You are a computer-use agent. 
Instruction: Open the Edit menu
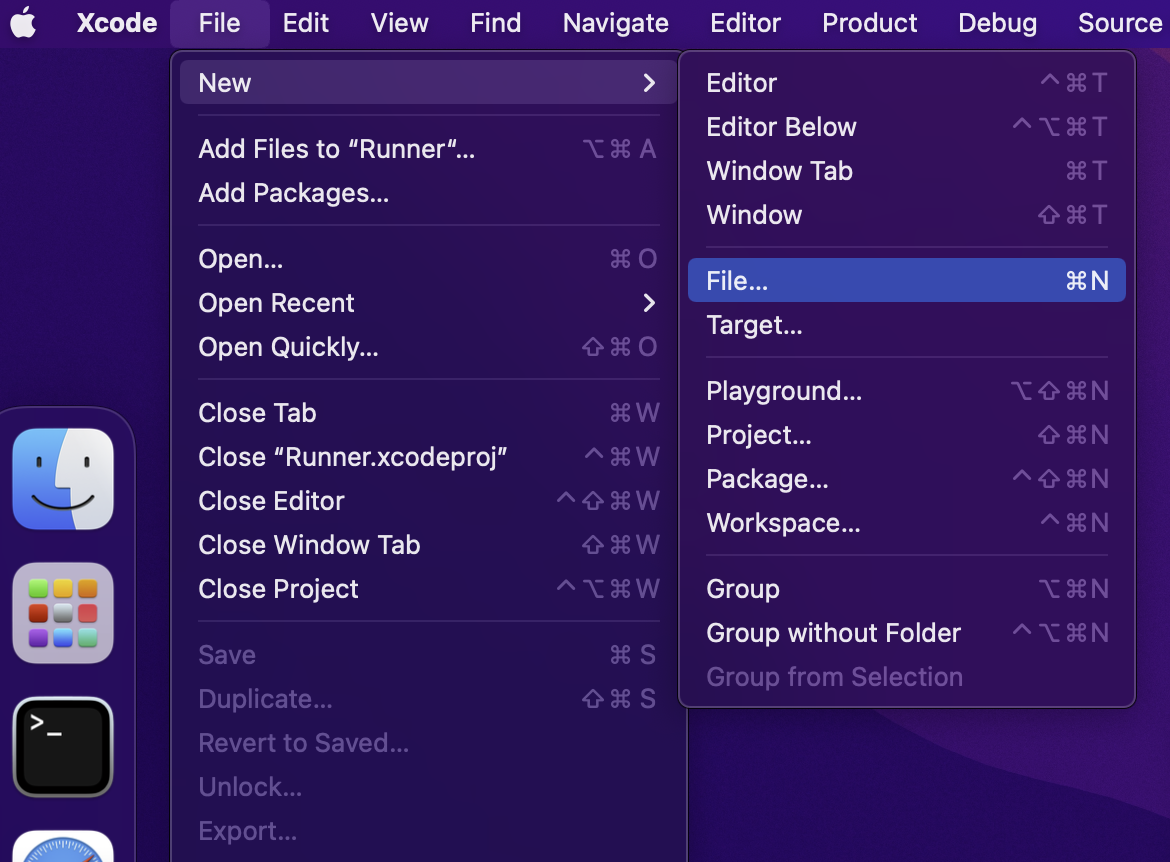coord(306,22)
